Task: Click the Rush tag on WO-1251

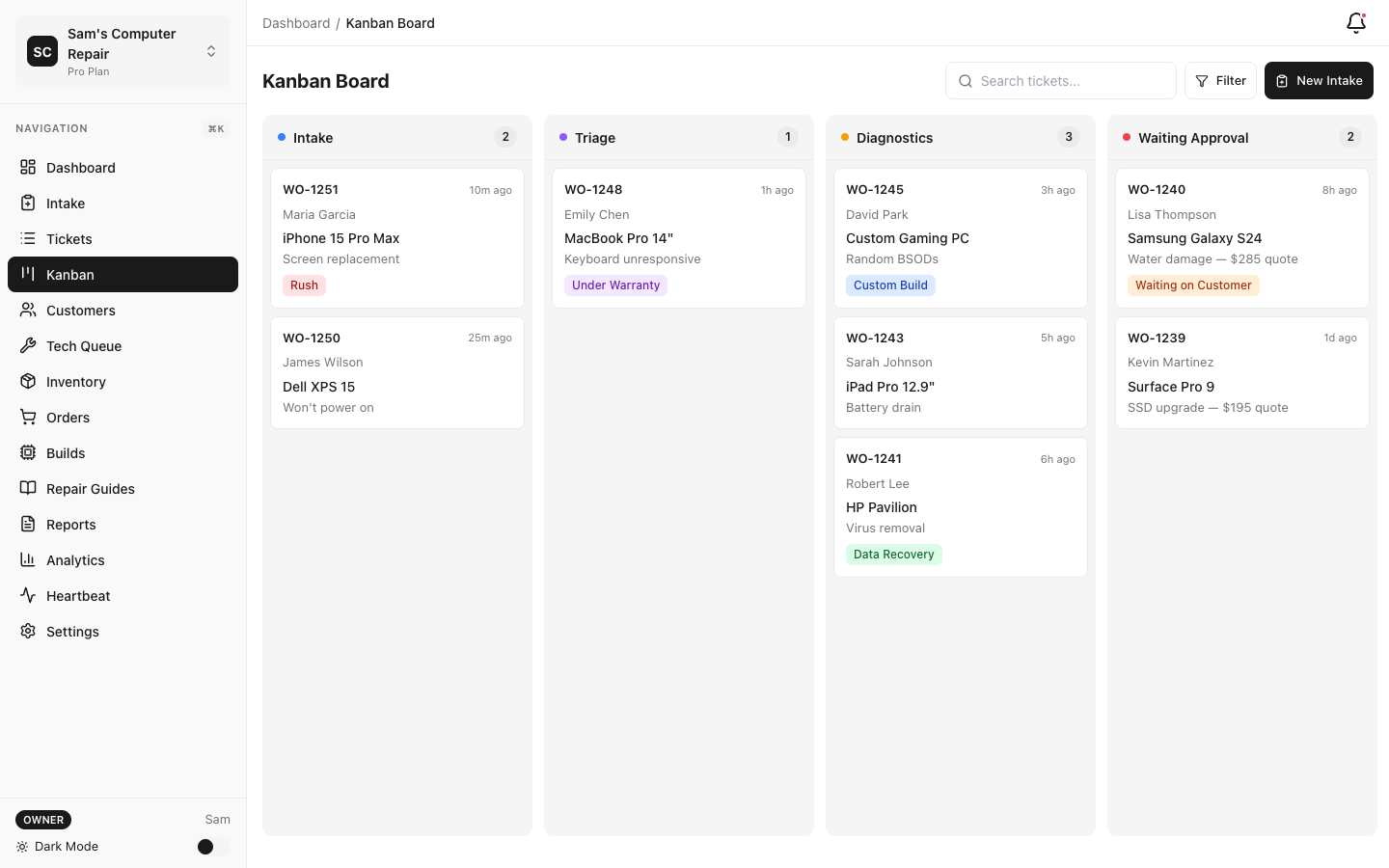Action: (304, 285)
